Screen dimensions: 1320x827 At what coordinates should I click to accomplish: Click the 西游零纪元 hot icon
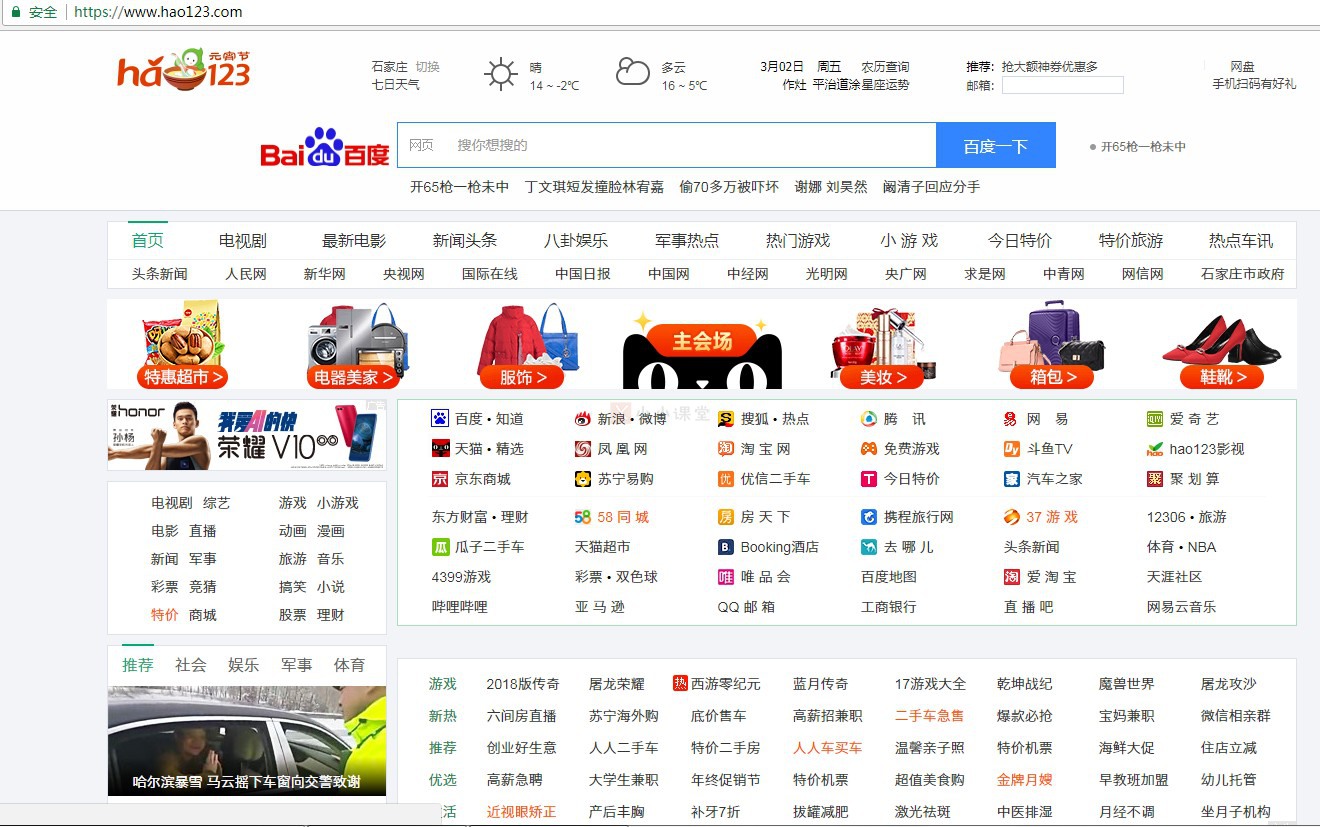point(680,683)
